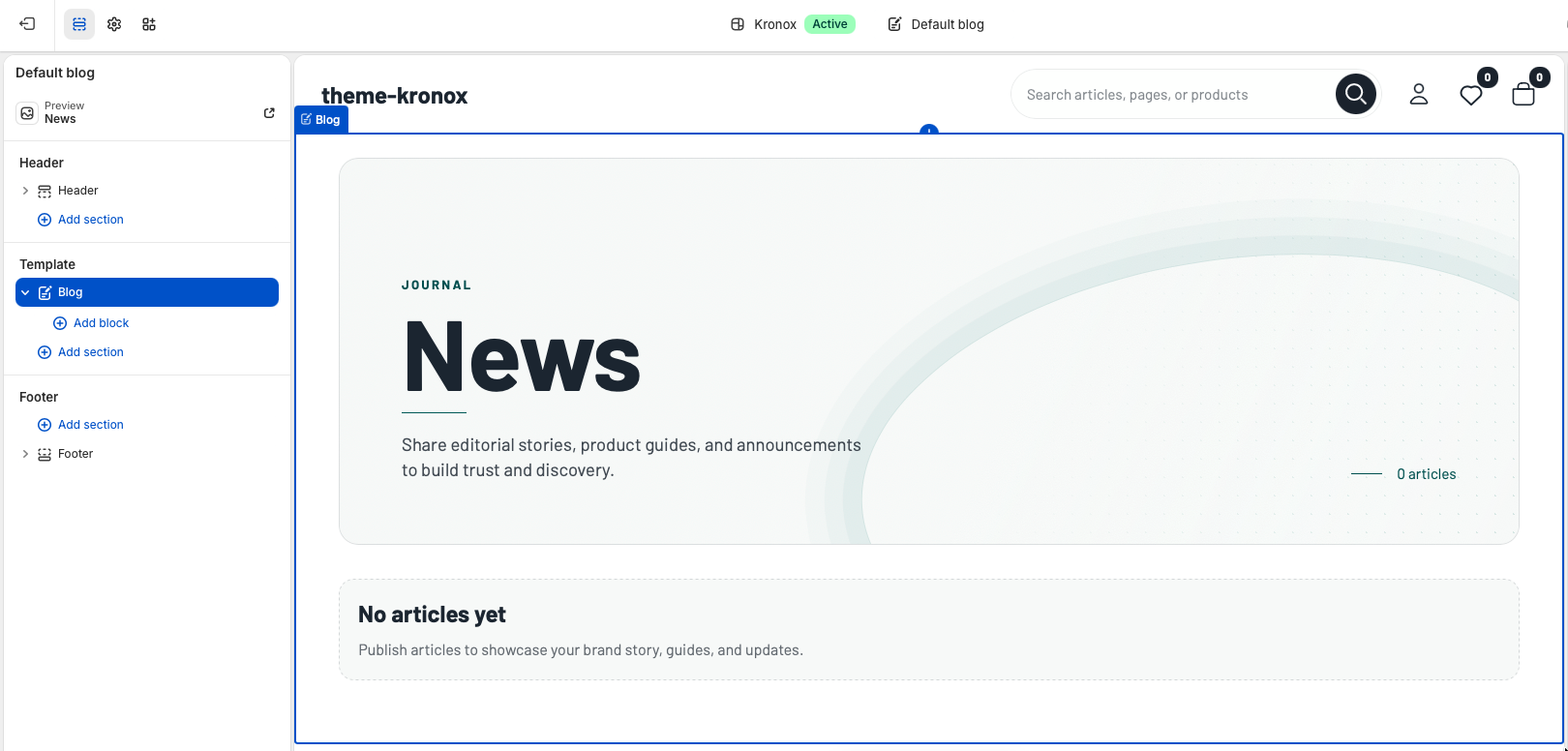Add section under Footer group
This screenshot has width=1568, height=751.
[x=80, y=425]
